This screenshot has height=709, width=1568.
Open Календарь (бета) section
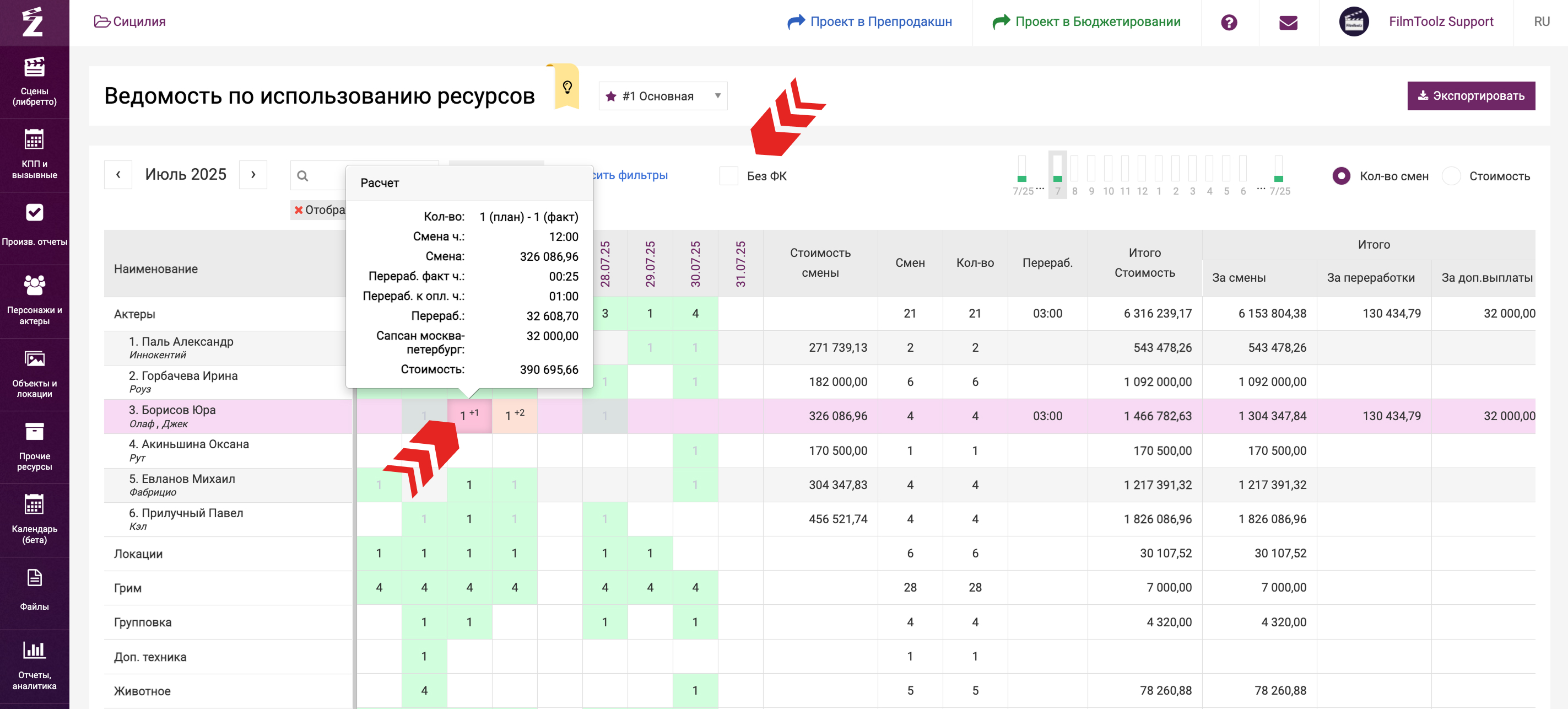[35, 519]
